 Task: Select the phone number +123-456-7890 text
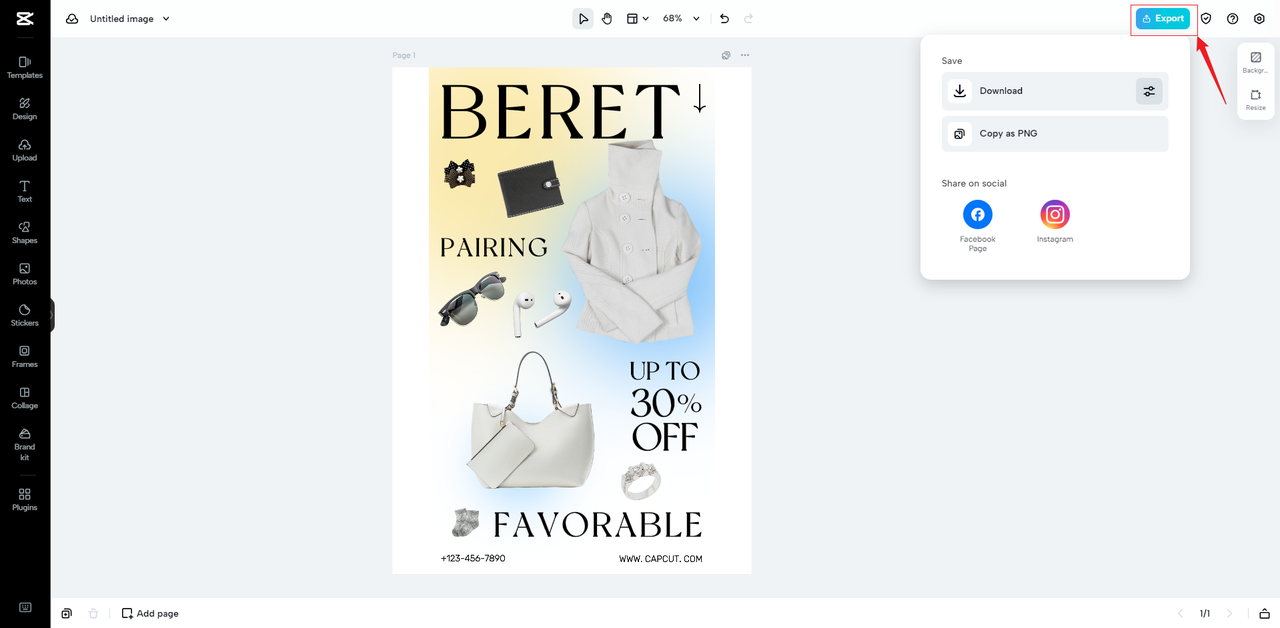pos(473,558)
